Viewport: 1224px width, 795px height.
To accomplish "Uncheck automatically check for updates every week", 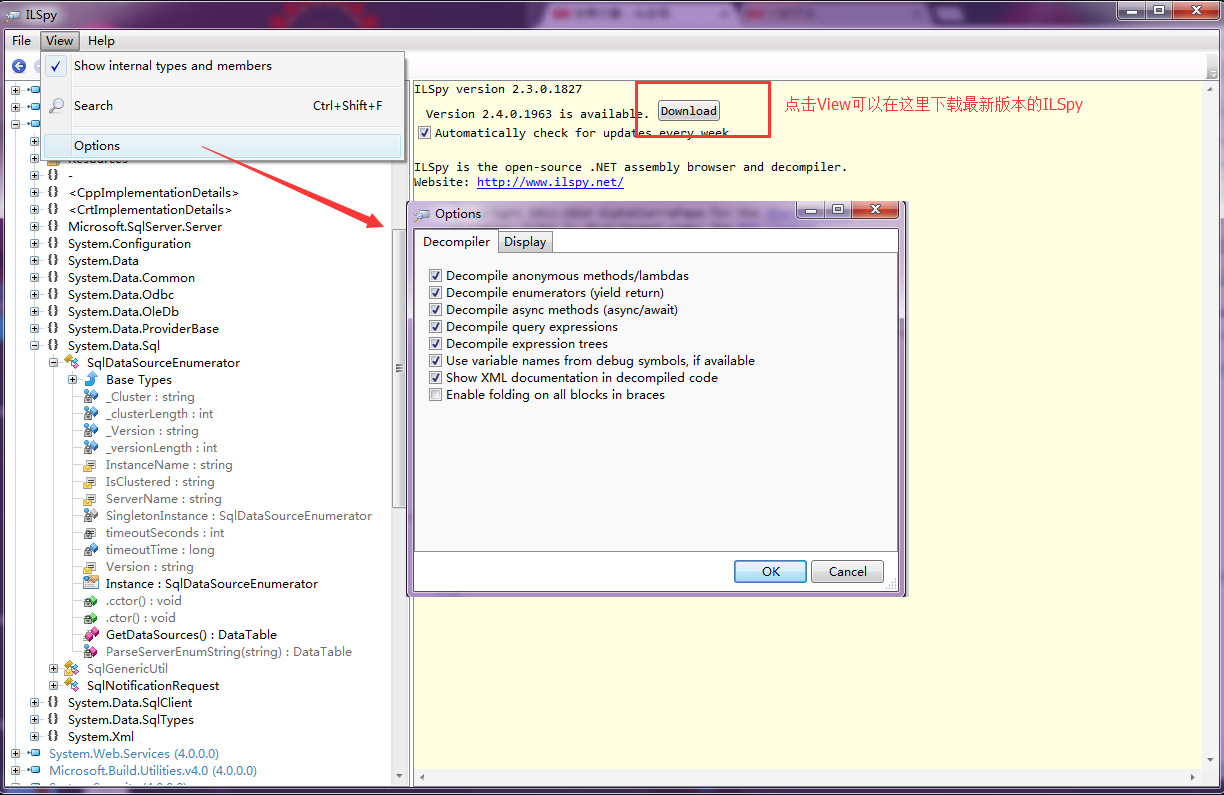I will tap(425, 132).
